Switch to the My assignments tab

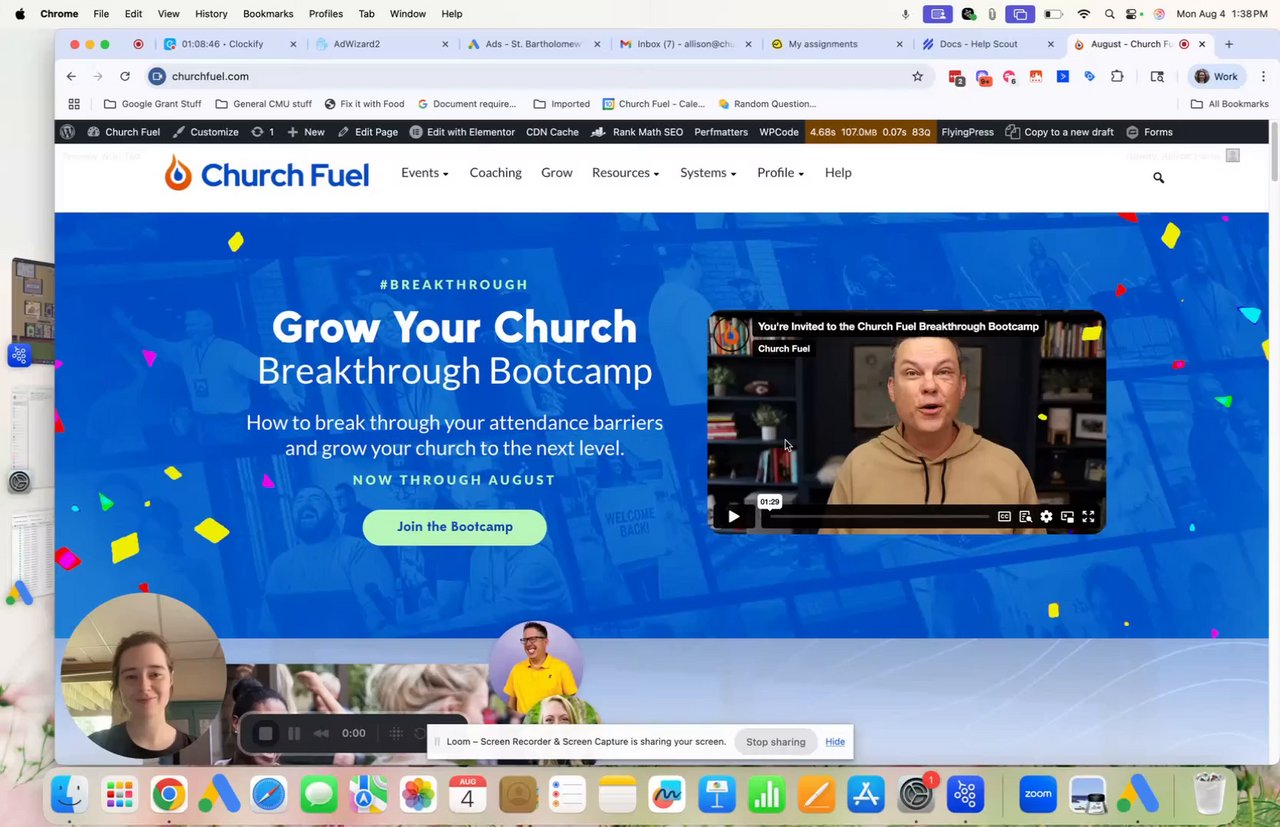(x=837, y=44)
